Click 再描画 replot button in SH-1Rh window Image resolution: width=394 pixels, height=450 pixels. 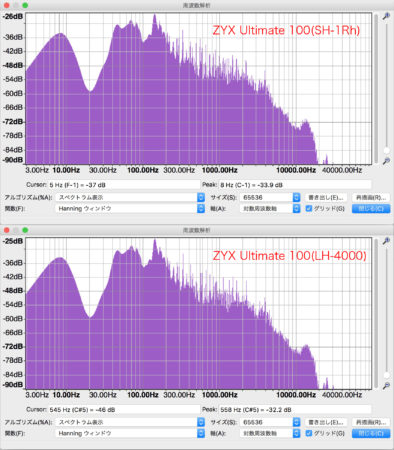tap(371, 197)
